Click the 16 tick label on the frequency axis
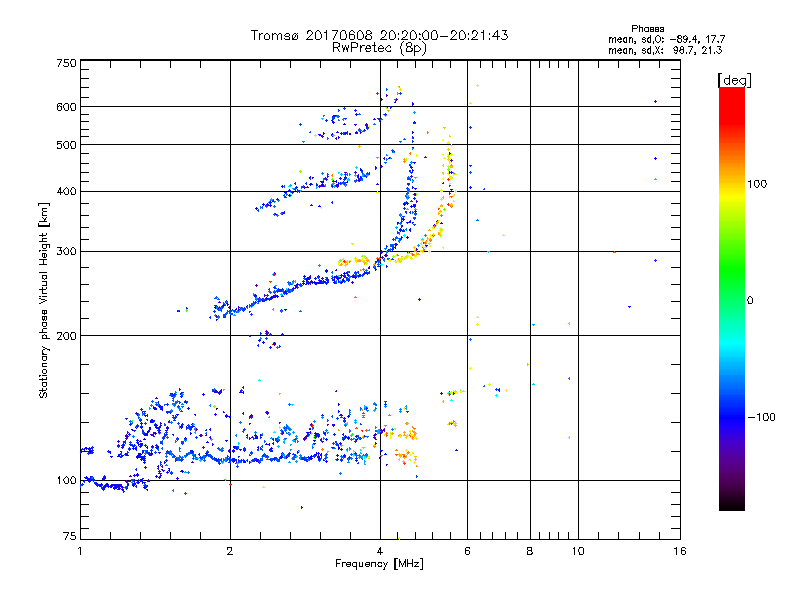800x600 pixels. pyautogui.click(x=680, y=551)
